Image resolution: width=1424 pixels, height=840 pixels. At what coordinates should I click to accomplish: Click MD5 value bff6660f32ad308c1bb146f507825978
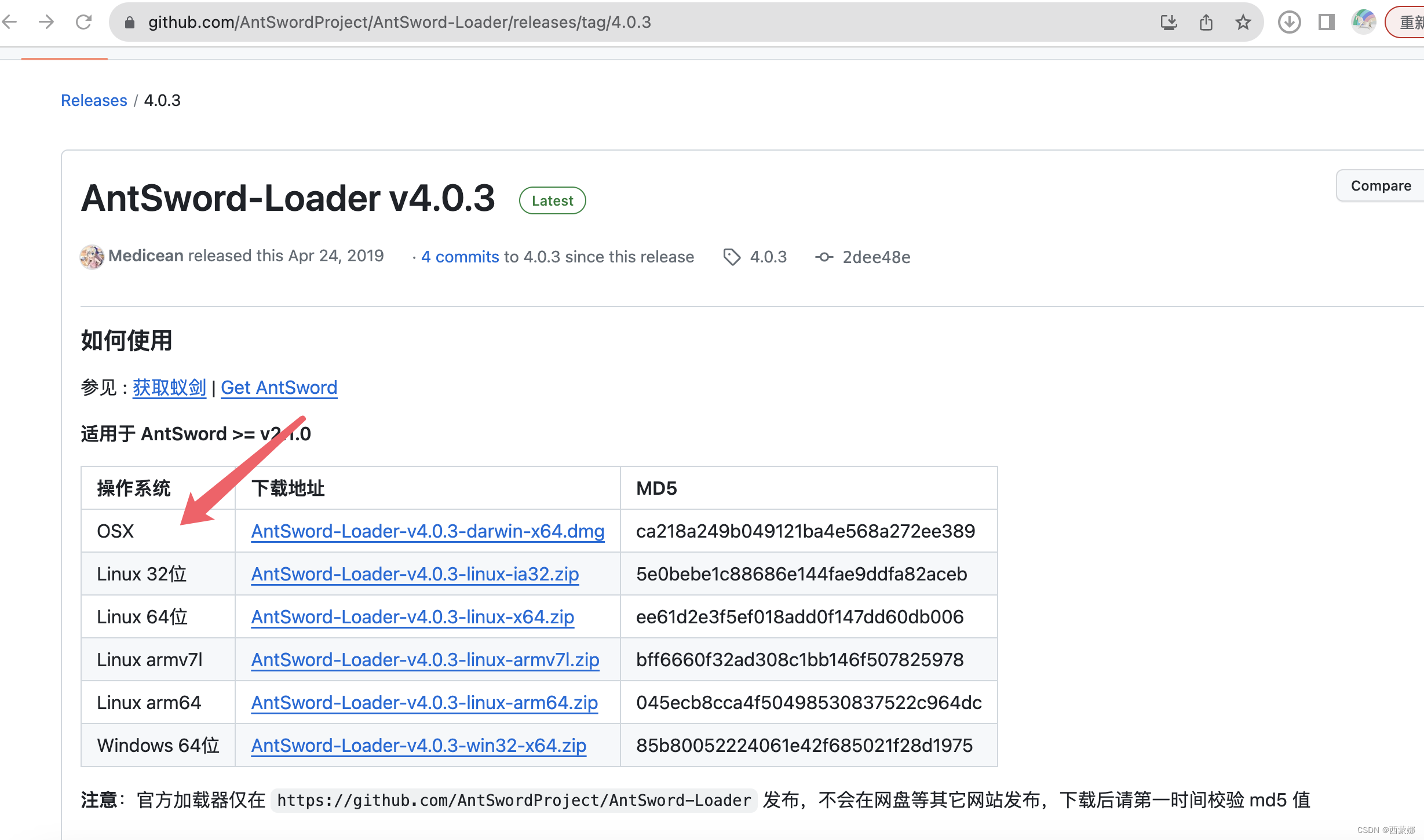click(799, 659)
